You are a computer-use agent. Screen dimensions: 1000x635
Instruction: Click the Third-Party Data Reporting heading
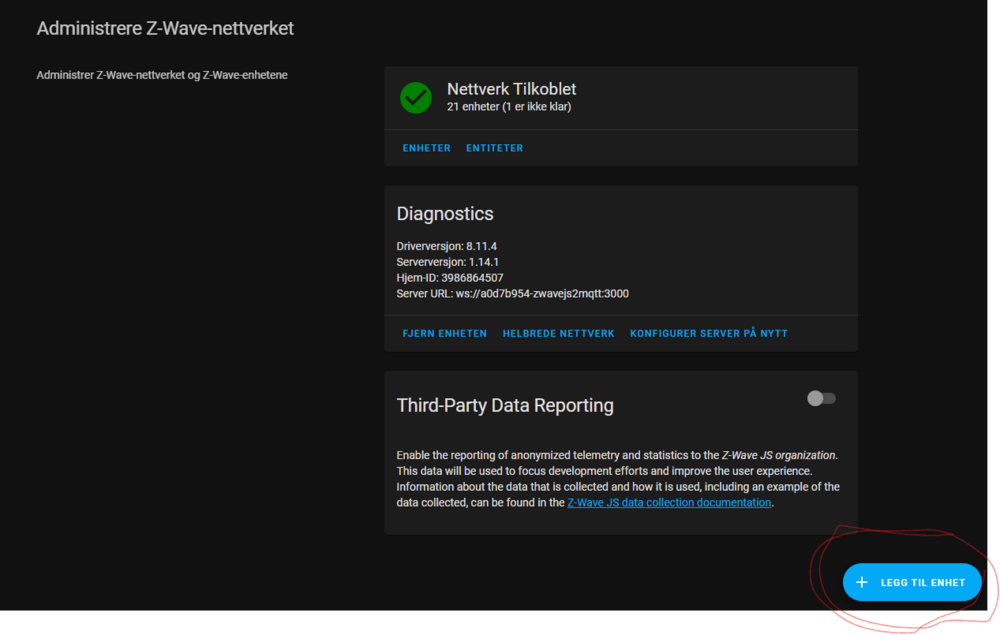(x=505, y=405)
